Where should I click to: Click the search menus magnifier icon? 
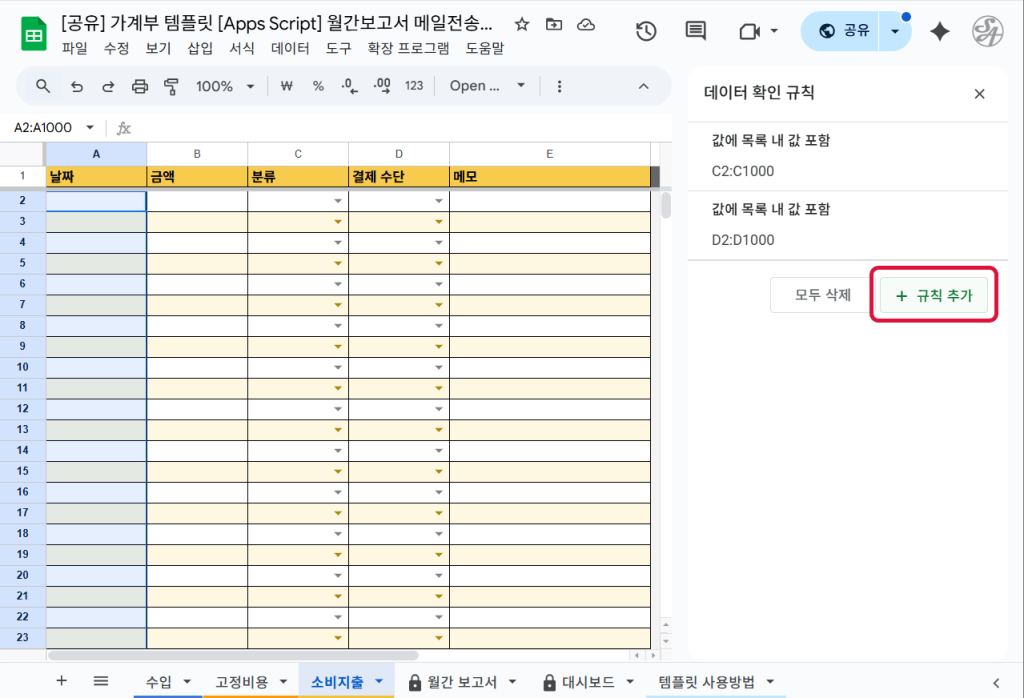pyautogui.click(x=43, y=86)
